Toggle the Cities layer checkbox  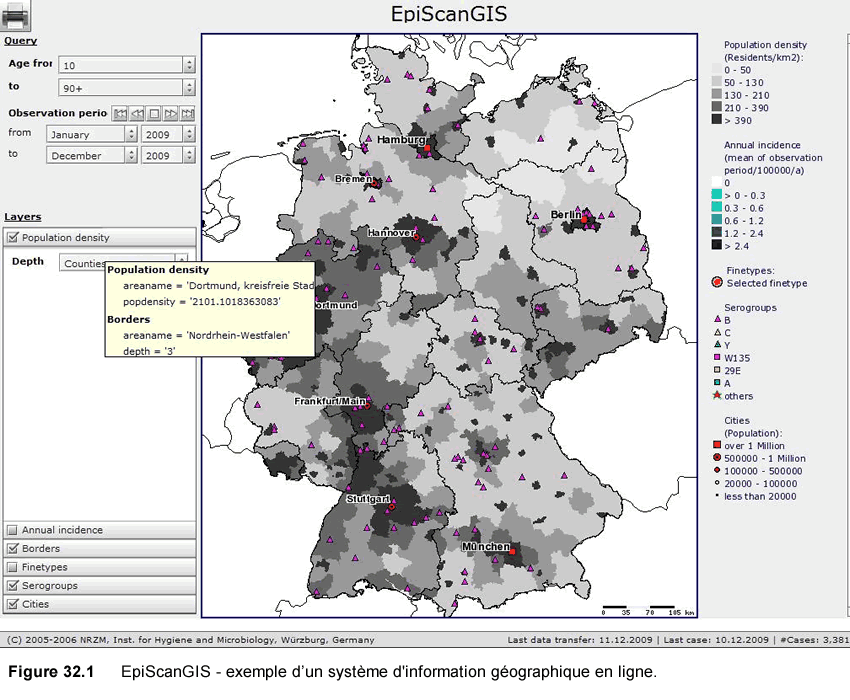tap(13, 604)
